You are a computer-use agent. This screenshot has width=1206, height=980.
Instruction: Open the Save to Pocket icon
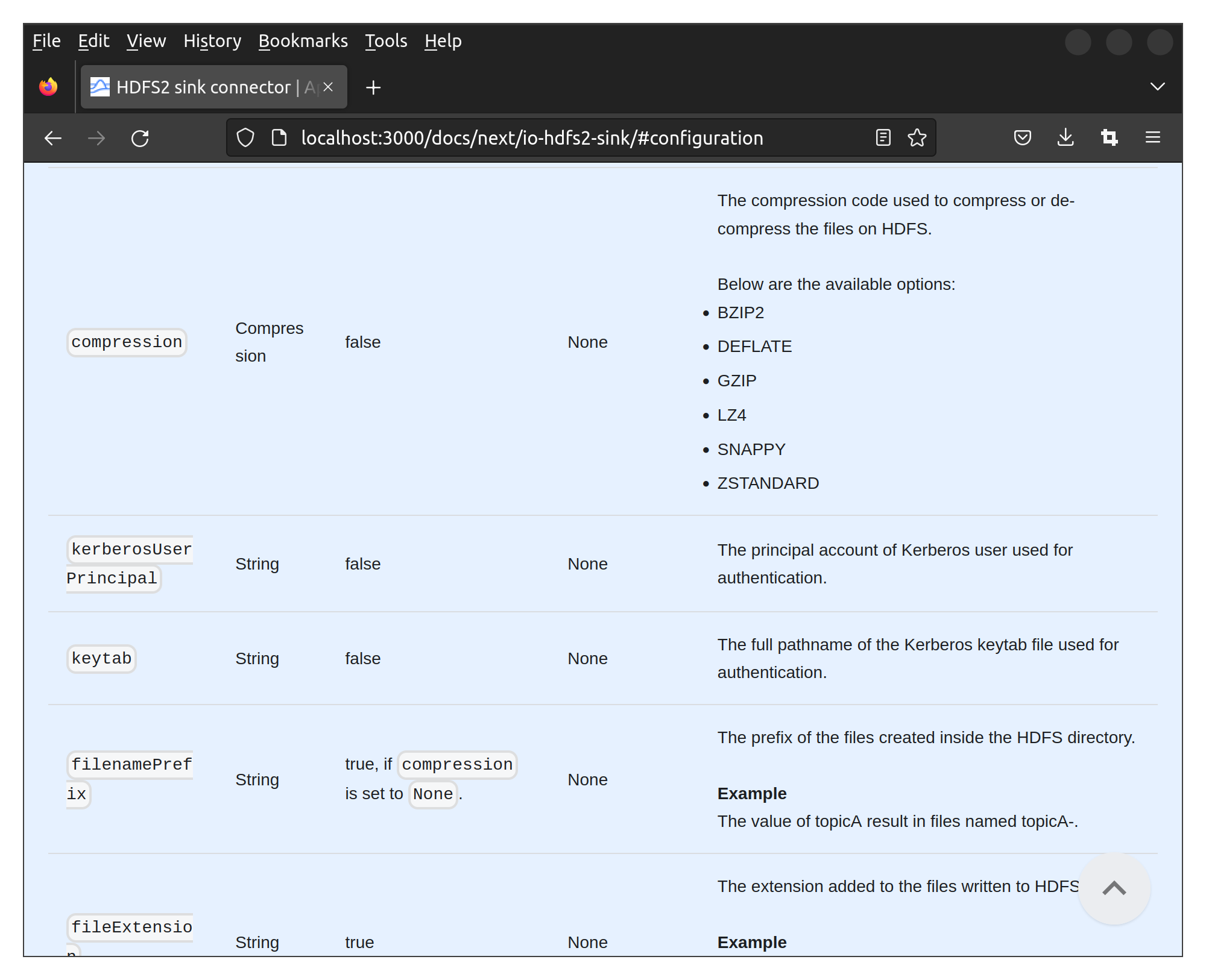[x=1022, y=138]
